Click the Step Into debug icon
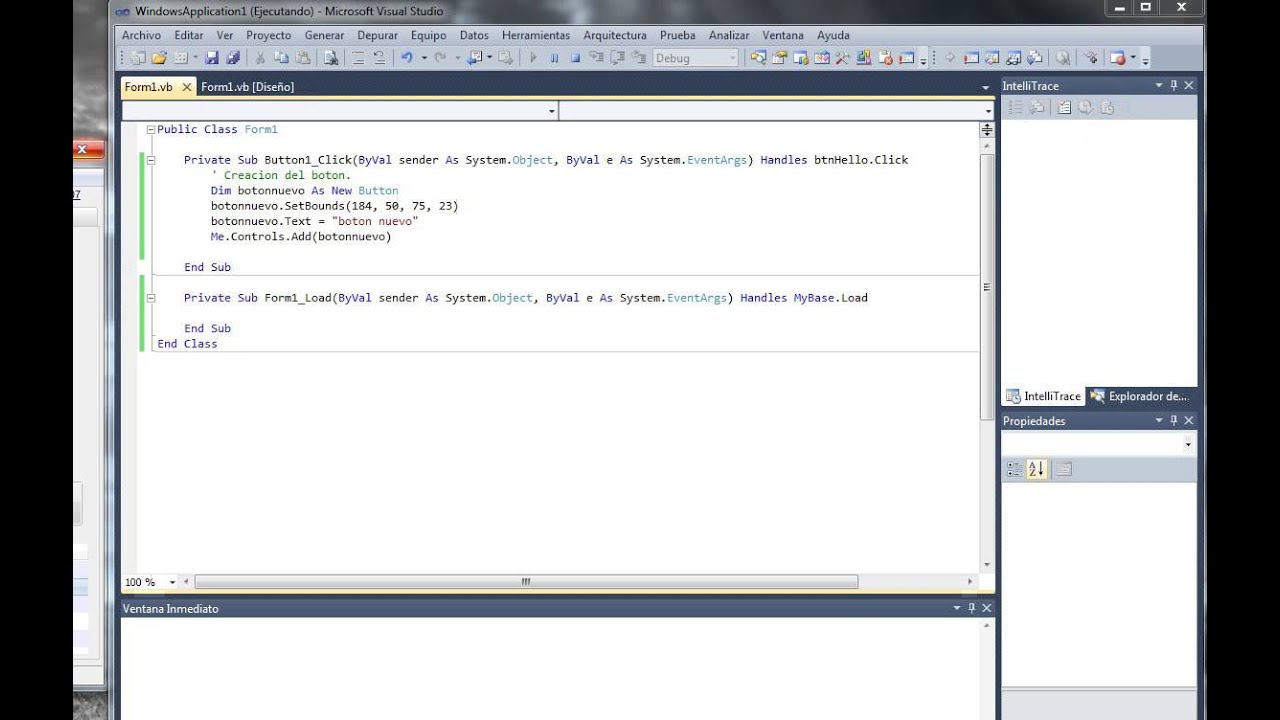 [595, 58]
